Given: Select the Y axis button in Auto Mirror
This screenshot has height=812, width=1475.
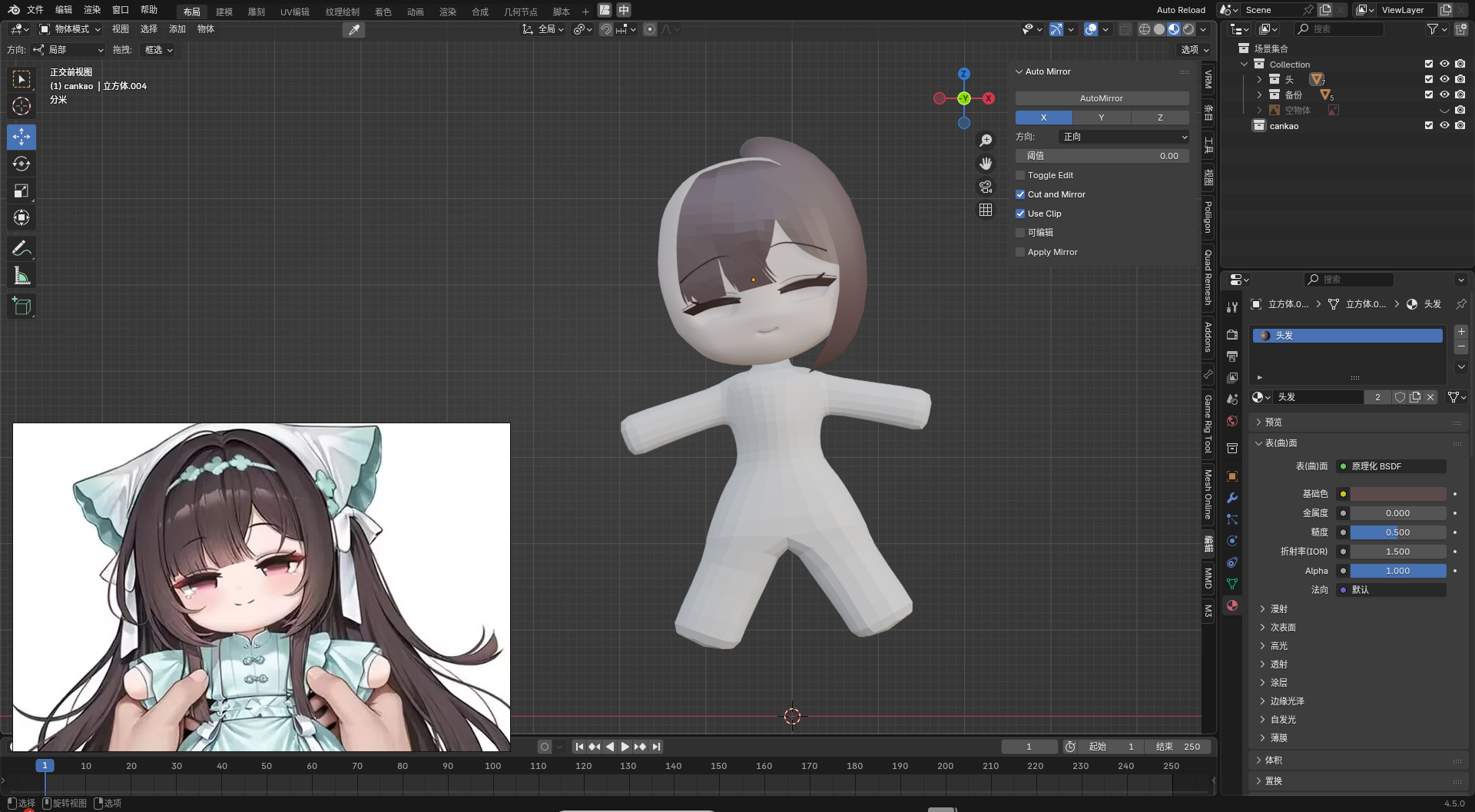Looking at the screenshot, I should [x=1101, y=118].
